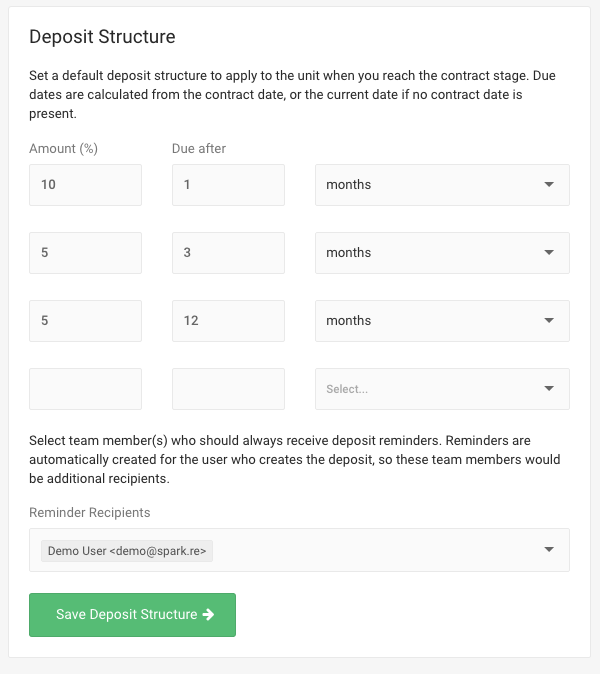
Task: Click the arrow icon on Save button
Action: point(208,615)
